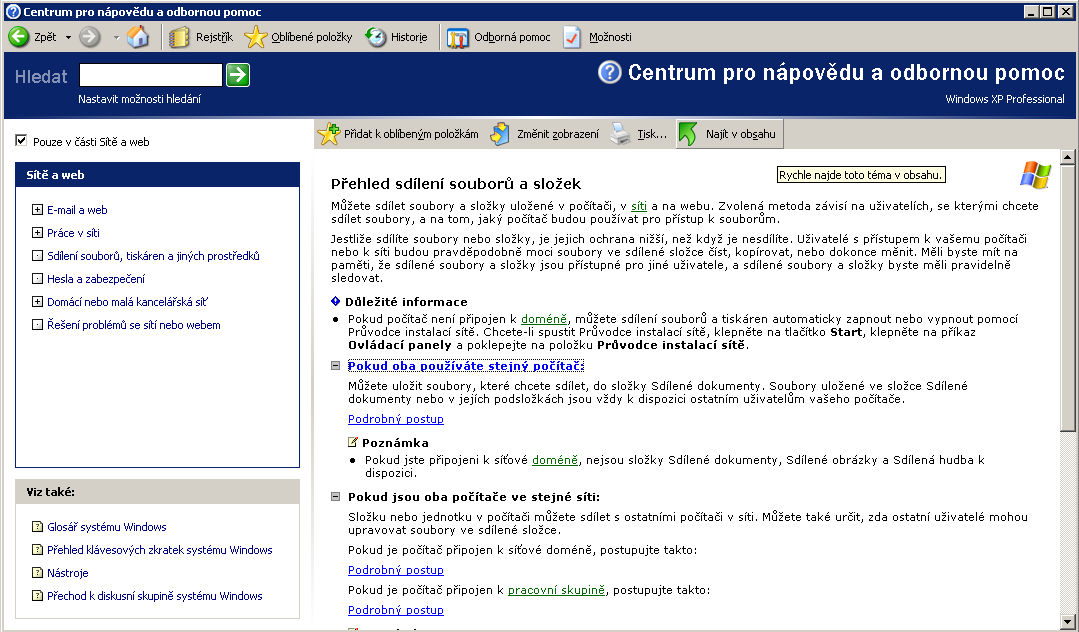Viewport: 1079px width, 632px height.
Task: Expand the E-mail a web tree node
Action: [37, 209]
